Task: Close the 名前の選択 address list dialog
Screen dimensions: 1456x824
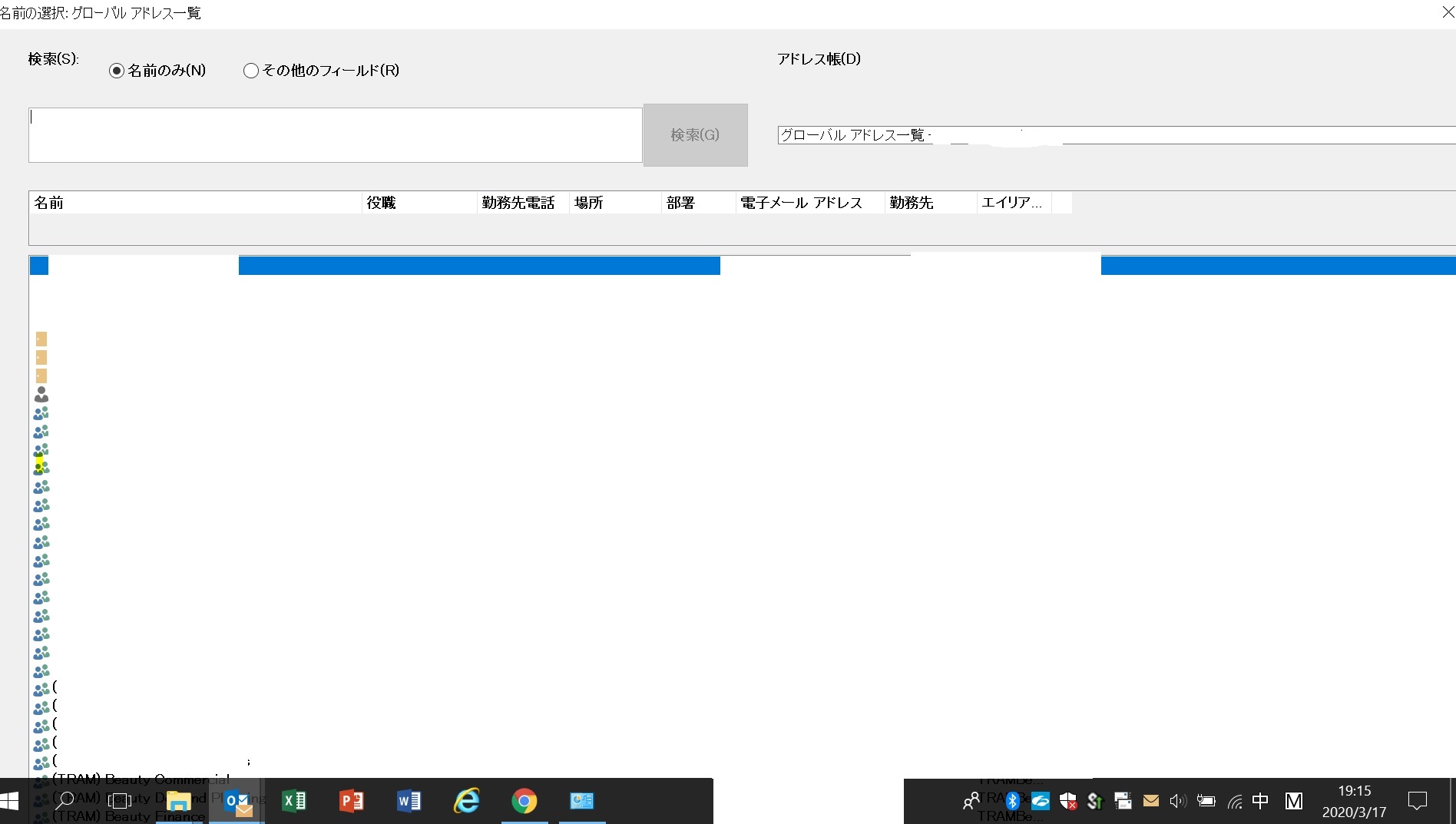Action: pos(1448,12)
